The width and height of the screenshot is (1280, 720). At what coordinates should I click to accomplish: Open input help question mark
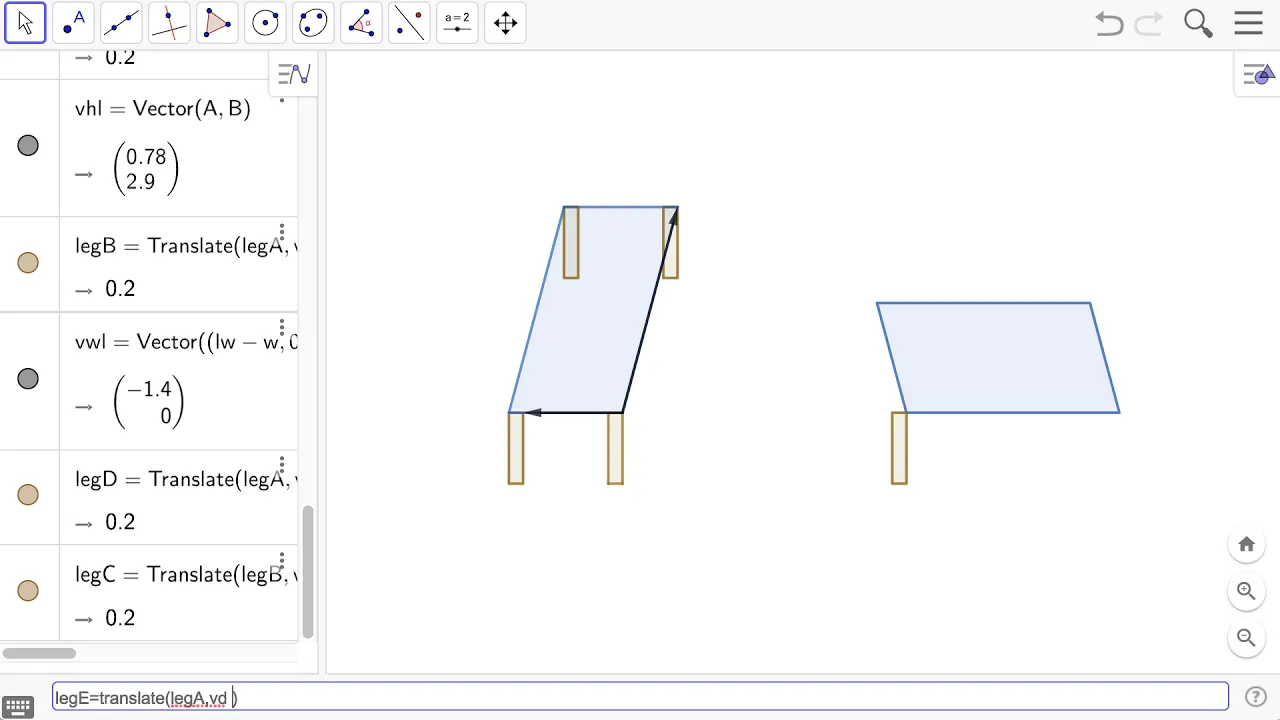tap(1255, 697)
